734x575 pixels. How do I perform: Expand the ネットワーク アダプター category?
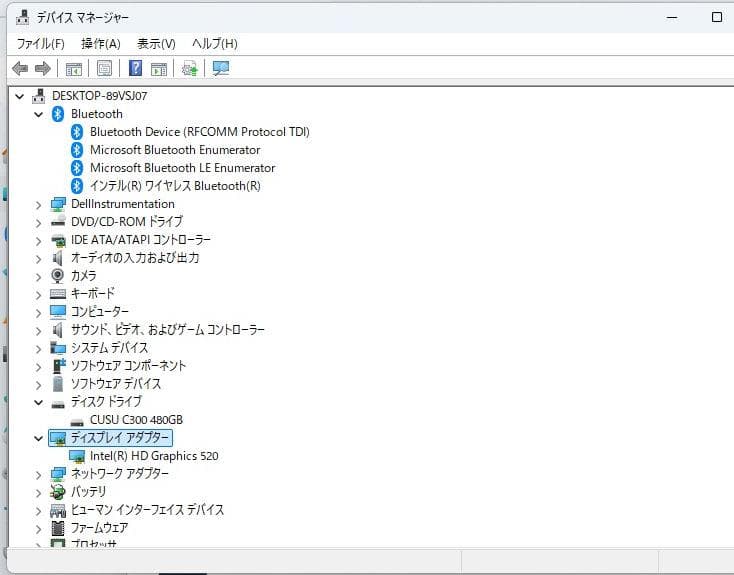point(38,474)
